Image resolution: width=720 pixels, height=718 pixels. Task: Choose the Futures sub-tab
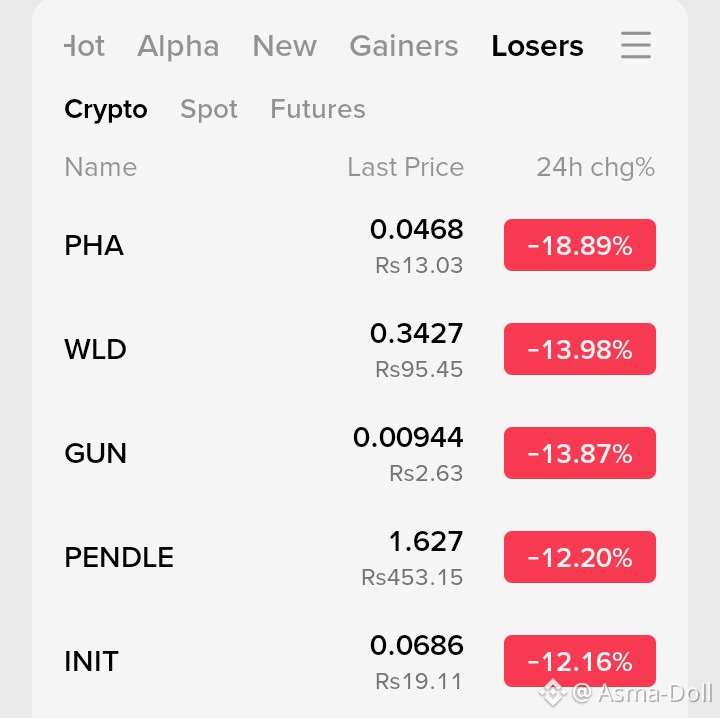pyautogui.click(x=318, y=109)
